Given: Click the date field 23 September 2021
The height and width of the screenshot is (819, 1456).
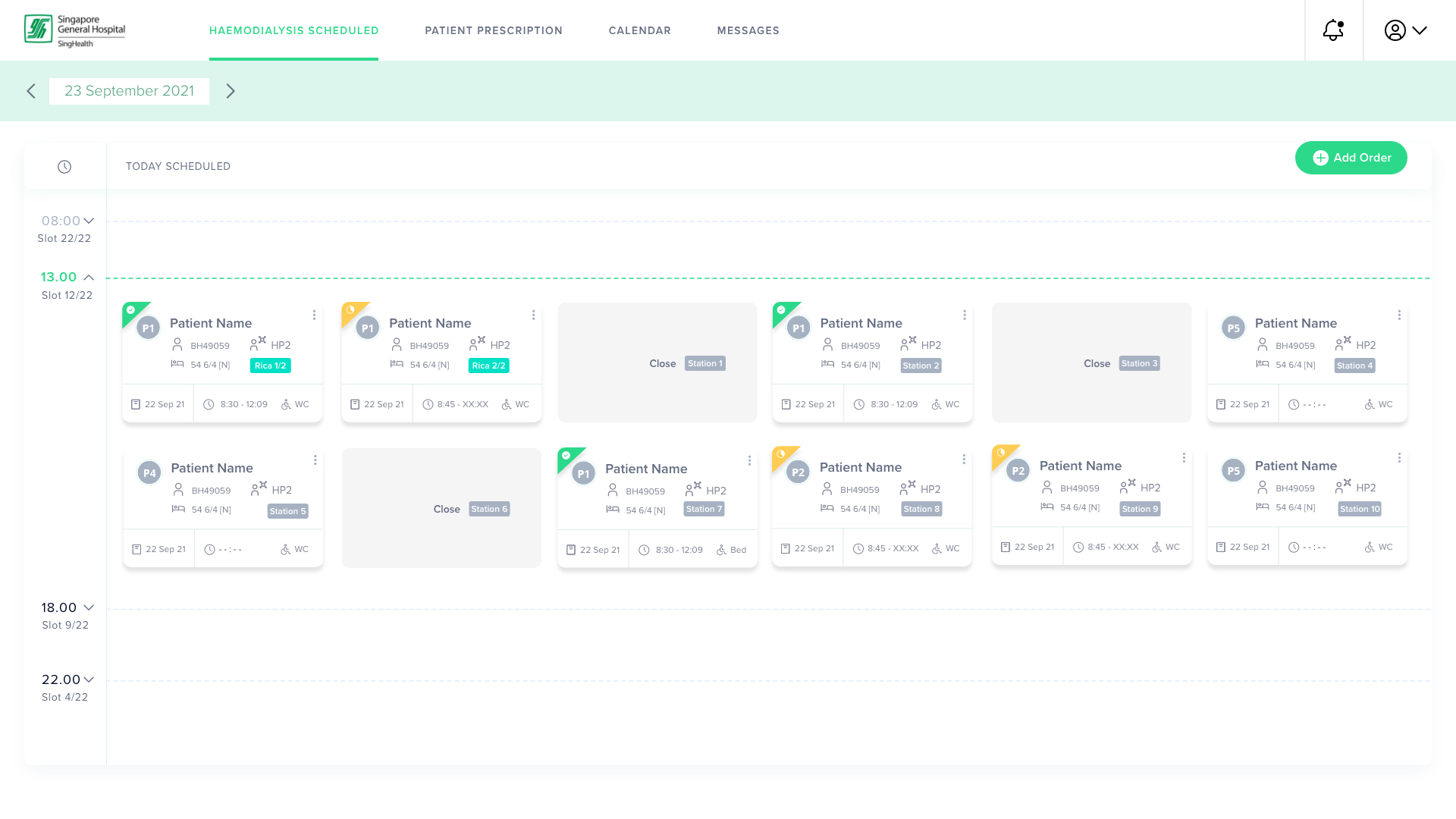Looking at the screenshot, I should click(x=129, y=91).
